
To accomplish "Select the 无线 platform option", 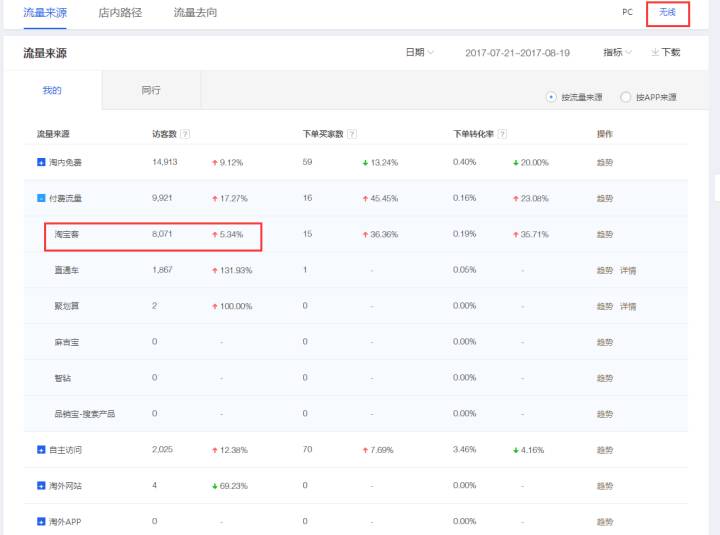I will click(668, 12).
